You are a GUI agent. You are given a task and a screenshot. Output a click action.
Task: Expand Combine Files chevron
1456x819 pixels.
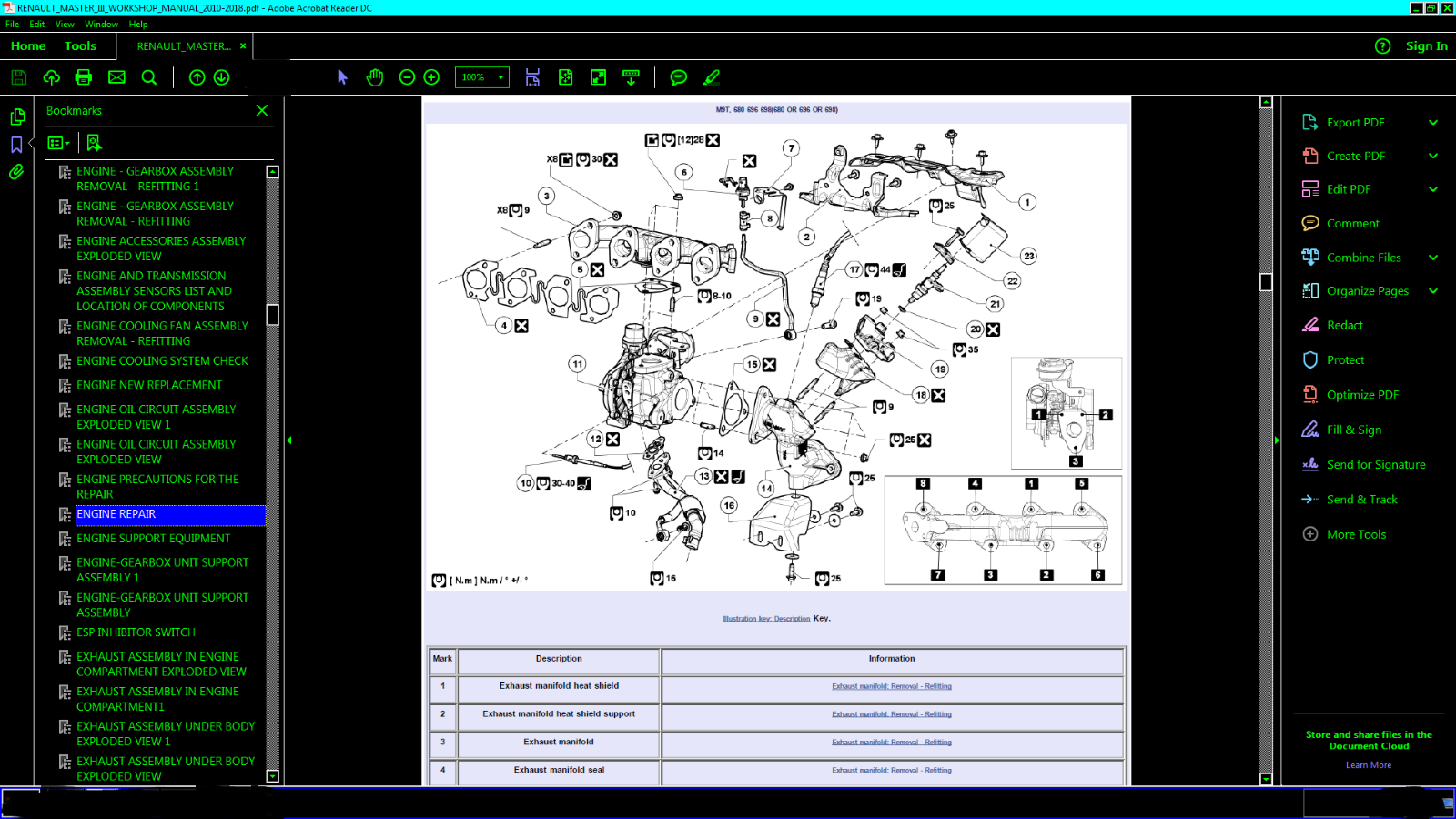[1433, 258]
